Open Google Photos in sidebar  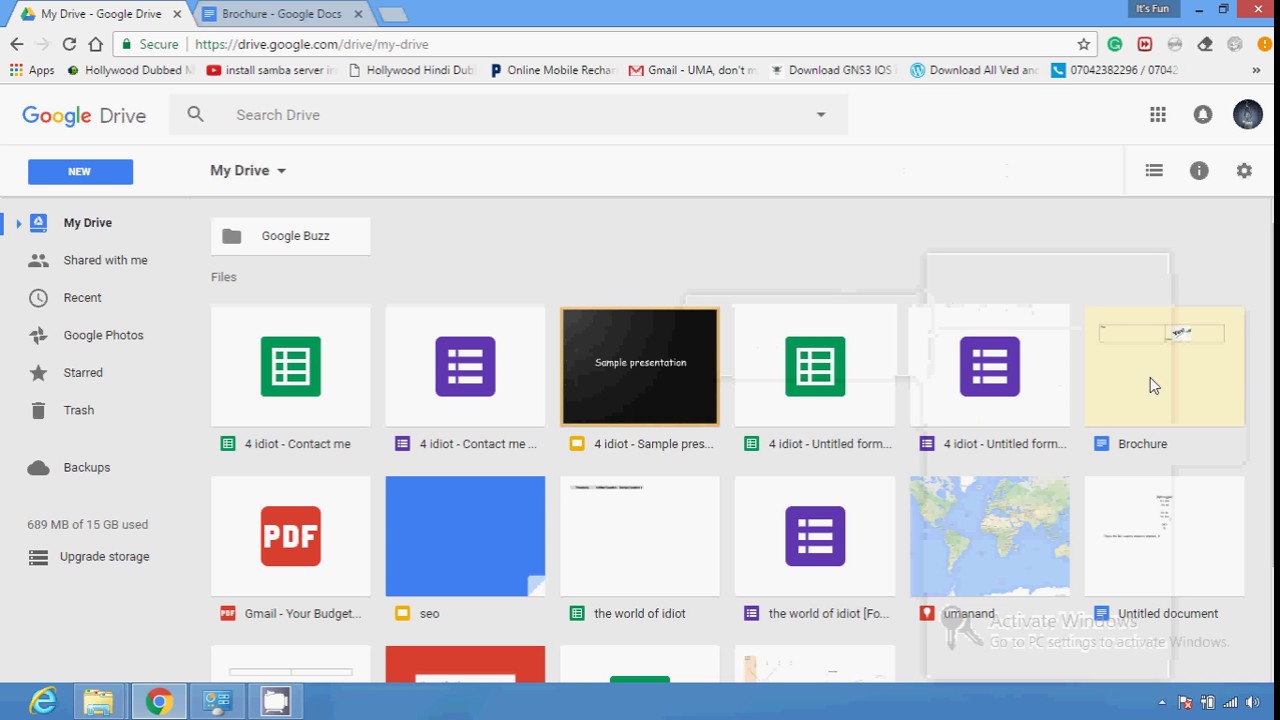pos(103,335)
